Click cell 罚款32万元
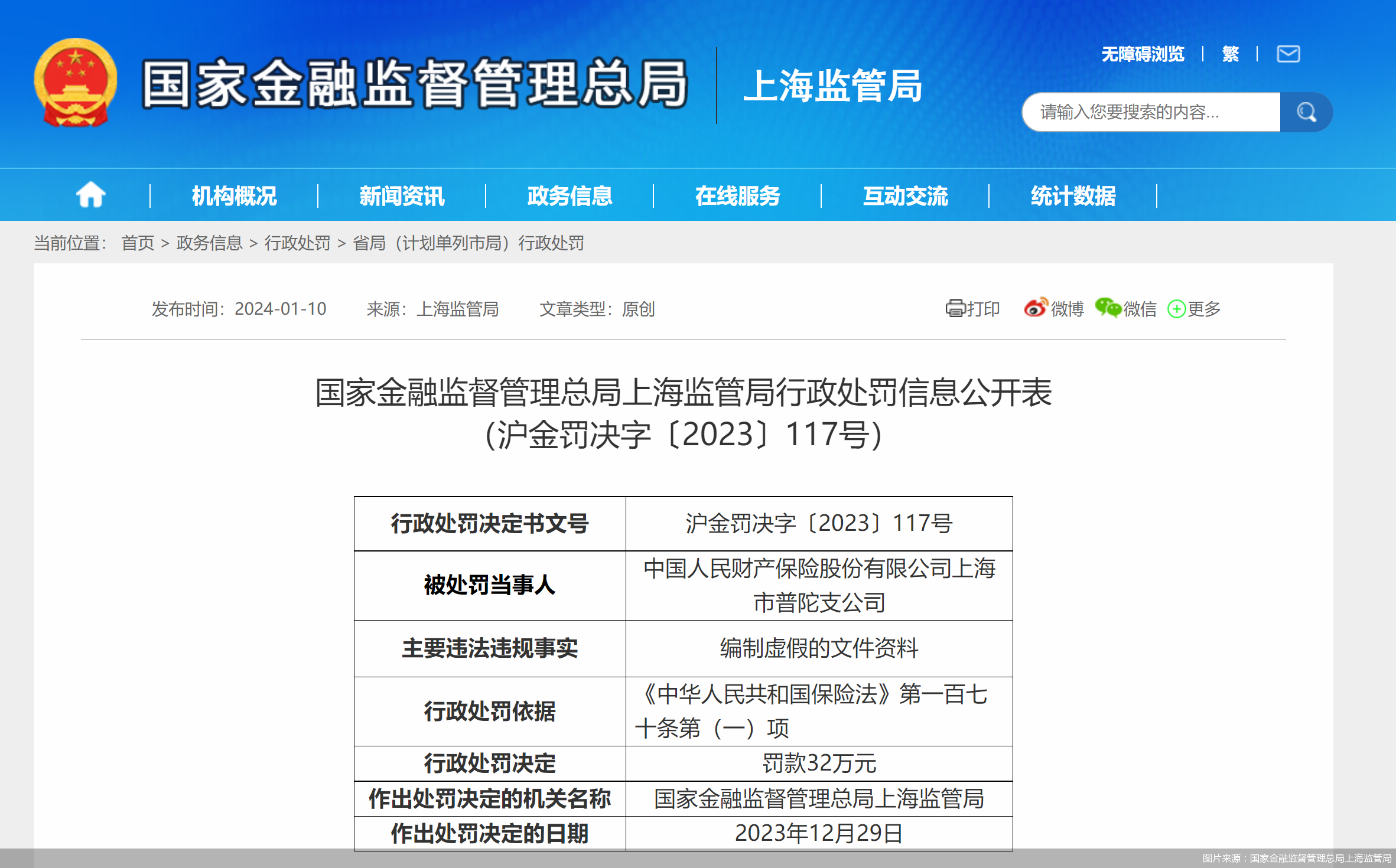This screenshot has height=868, width=1396. (819, 763)
